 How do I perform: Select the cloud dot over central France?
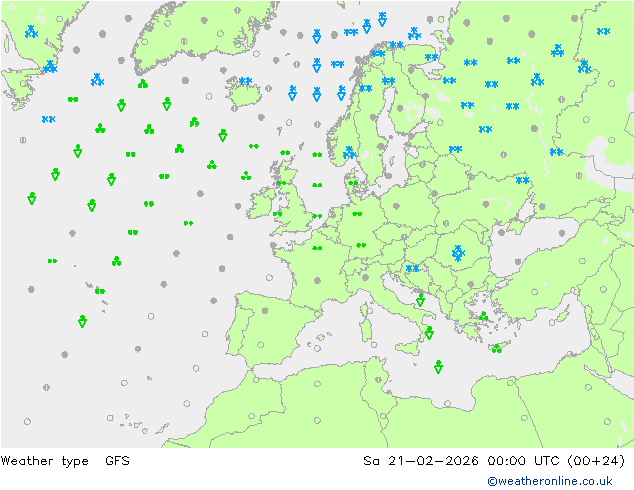click(x=317, y=280)
